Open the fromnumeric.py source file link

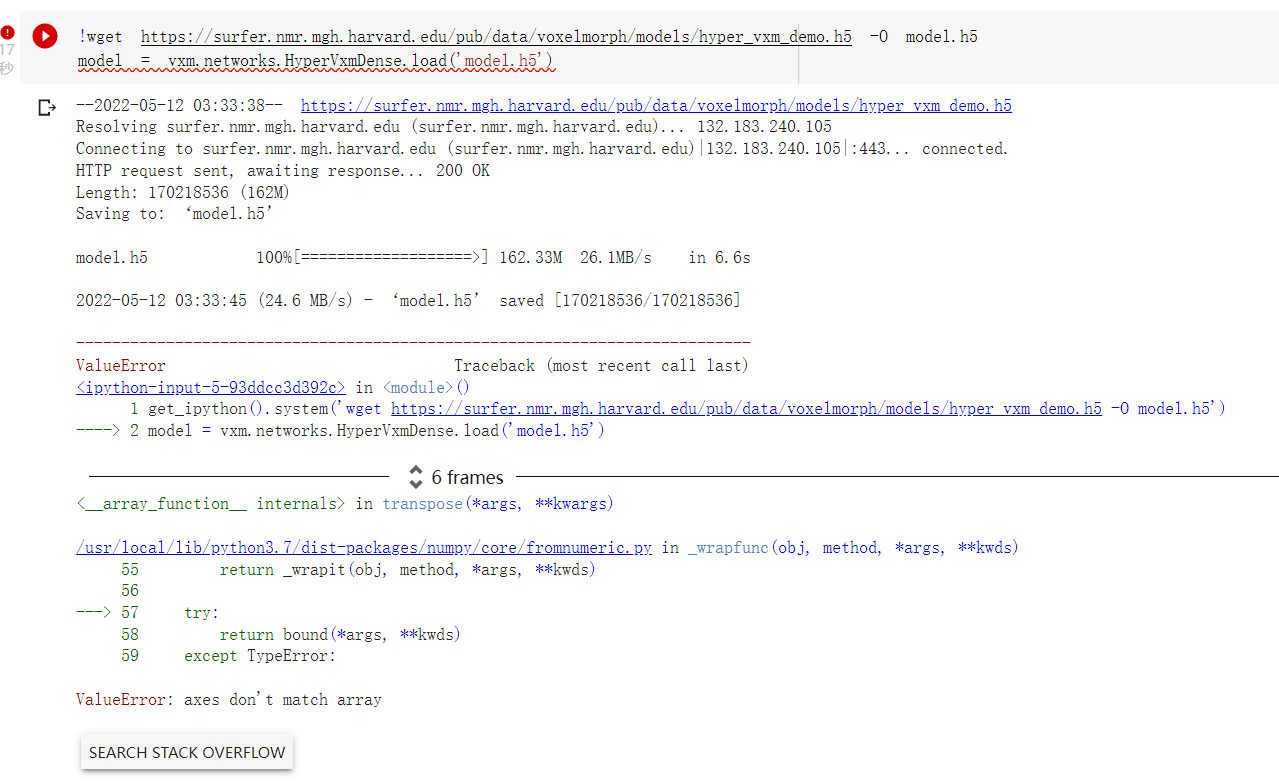coord(363,547)
